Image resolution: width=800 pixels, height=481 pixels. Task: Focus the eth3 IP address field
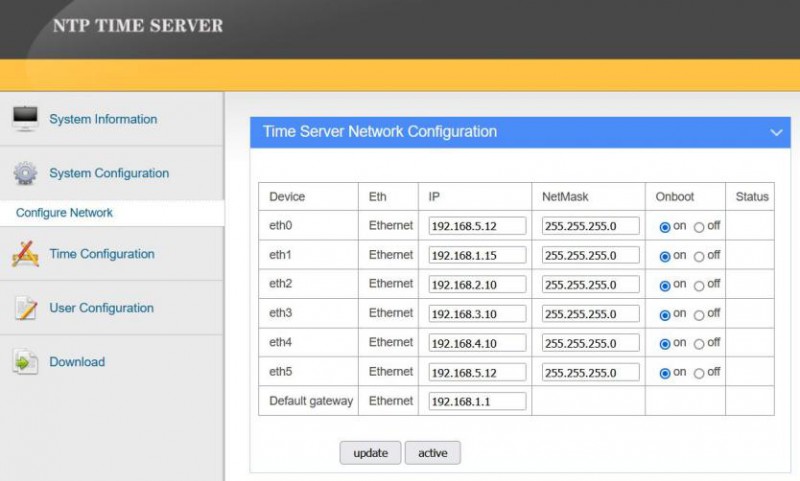(x=477, y=314)
